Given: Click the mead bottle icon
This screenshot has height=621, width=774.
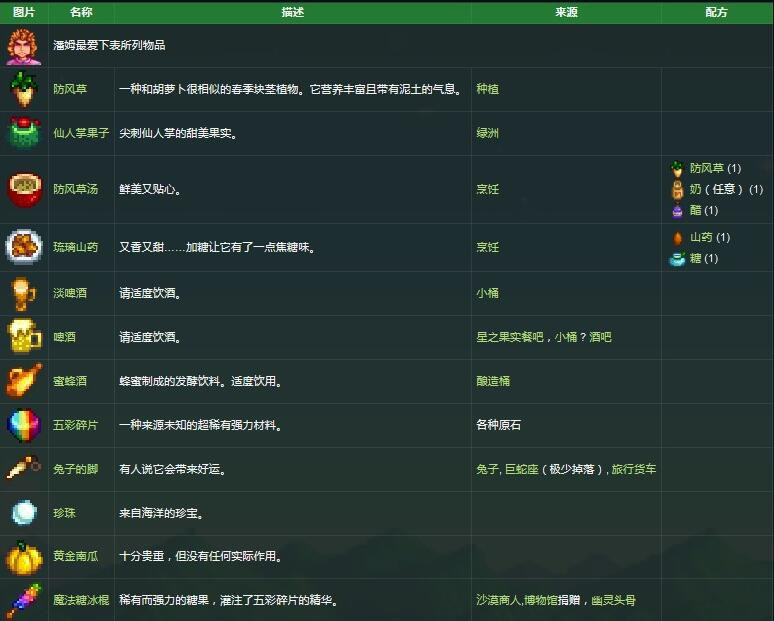Looking at the screenshot, I should tap(24, 381).
